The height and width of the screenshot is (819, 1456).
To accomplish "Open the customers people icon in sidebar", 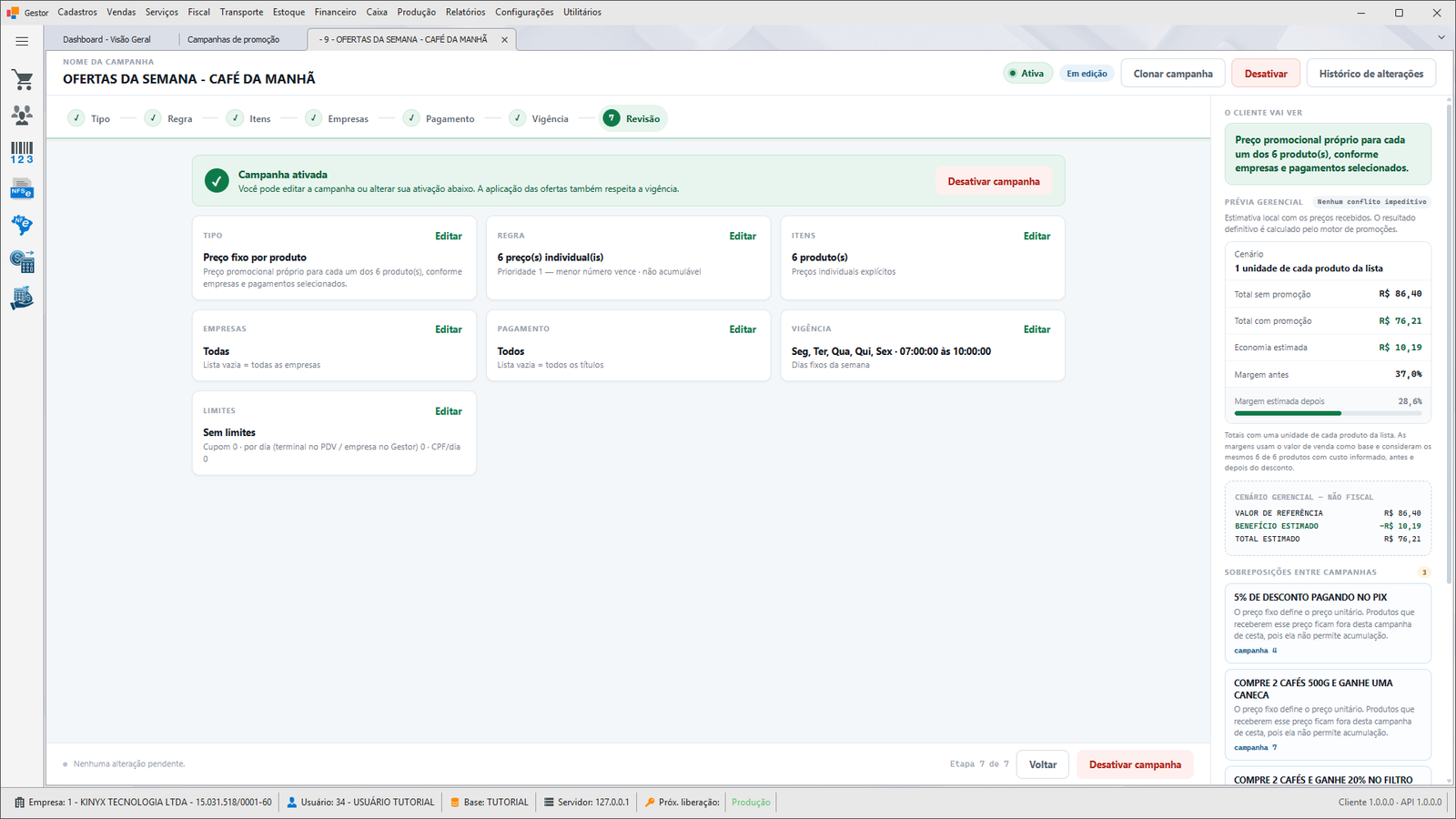I will (22, 116).
